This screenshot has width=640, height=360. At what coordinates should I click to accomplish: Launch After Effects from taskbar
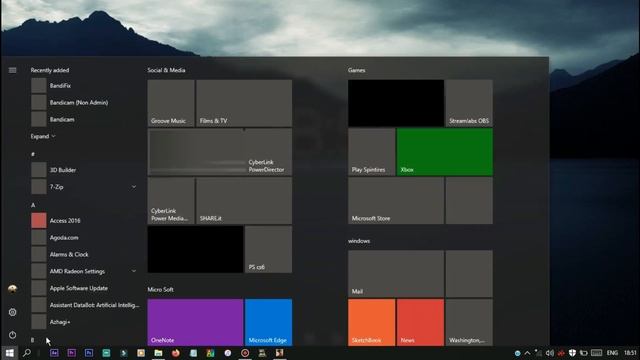[54, 353]
